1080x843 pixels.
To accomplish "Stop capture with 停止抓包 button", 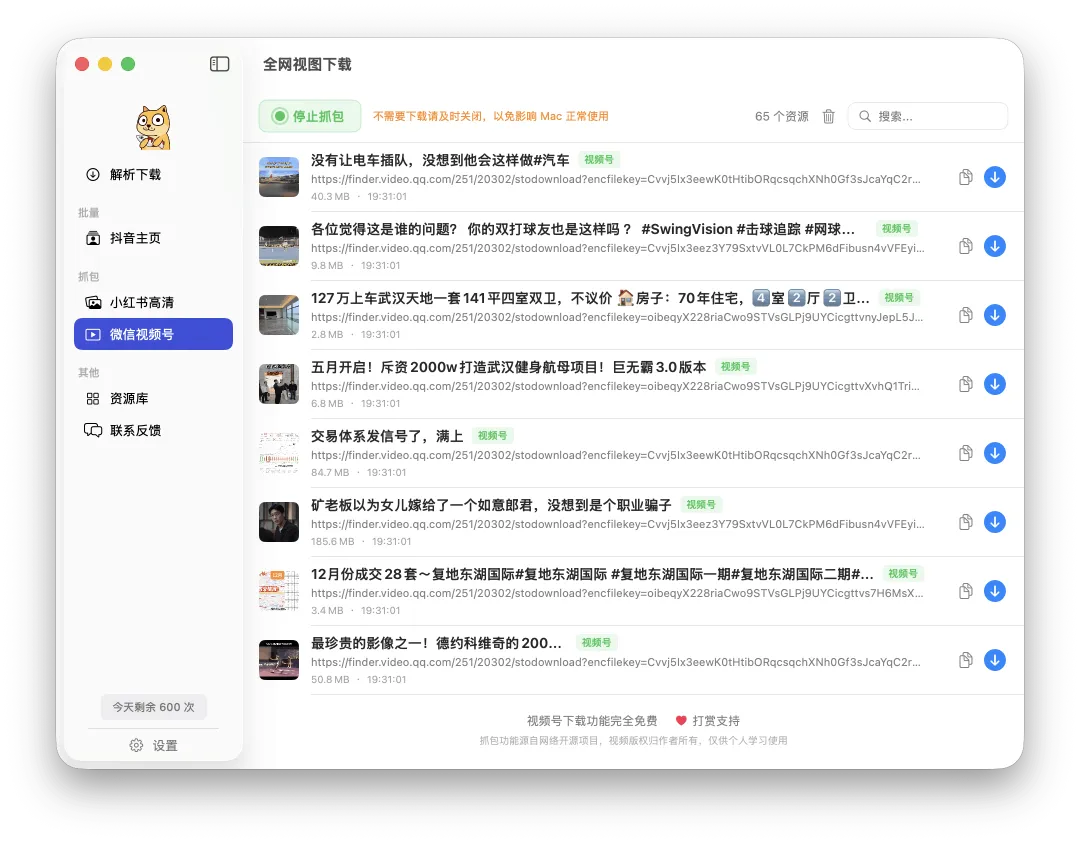I will (310, 116).
